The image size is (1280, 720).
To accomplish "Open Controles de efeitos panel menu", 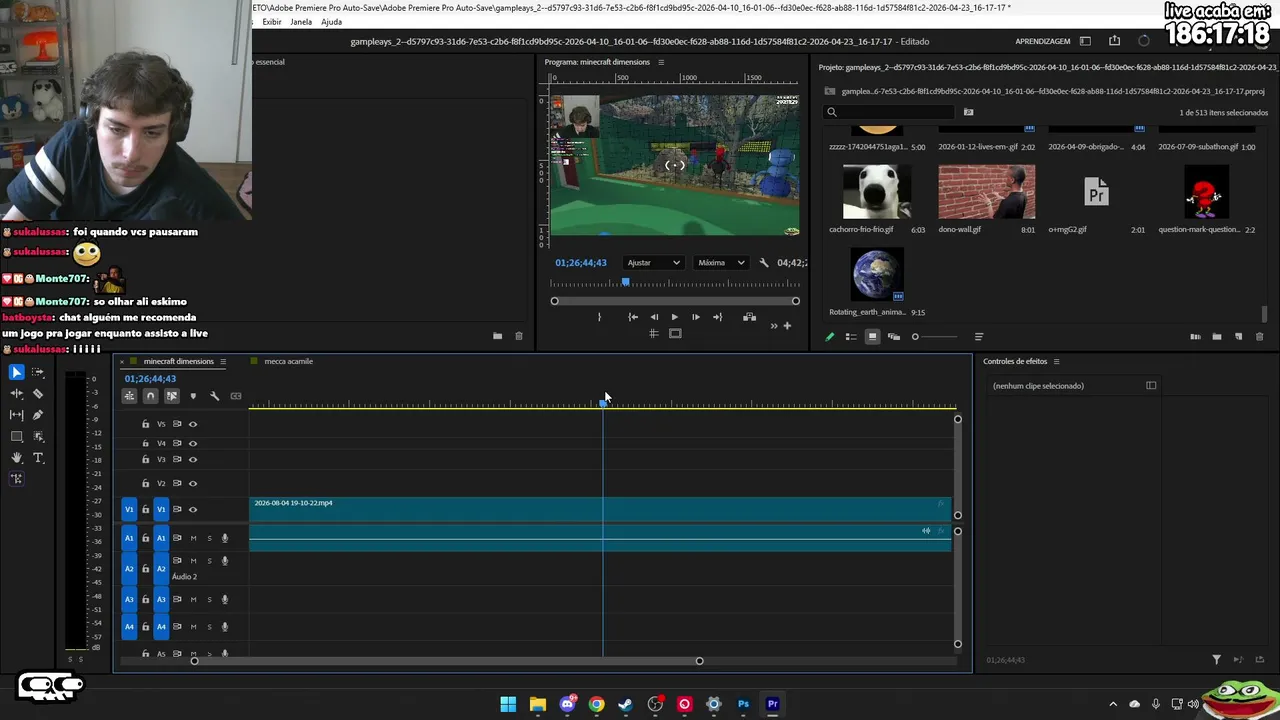I will click(1056, 362).
